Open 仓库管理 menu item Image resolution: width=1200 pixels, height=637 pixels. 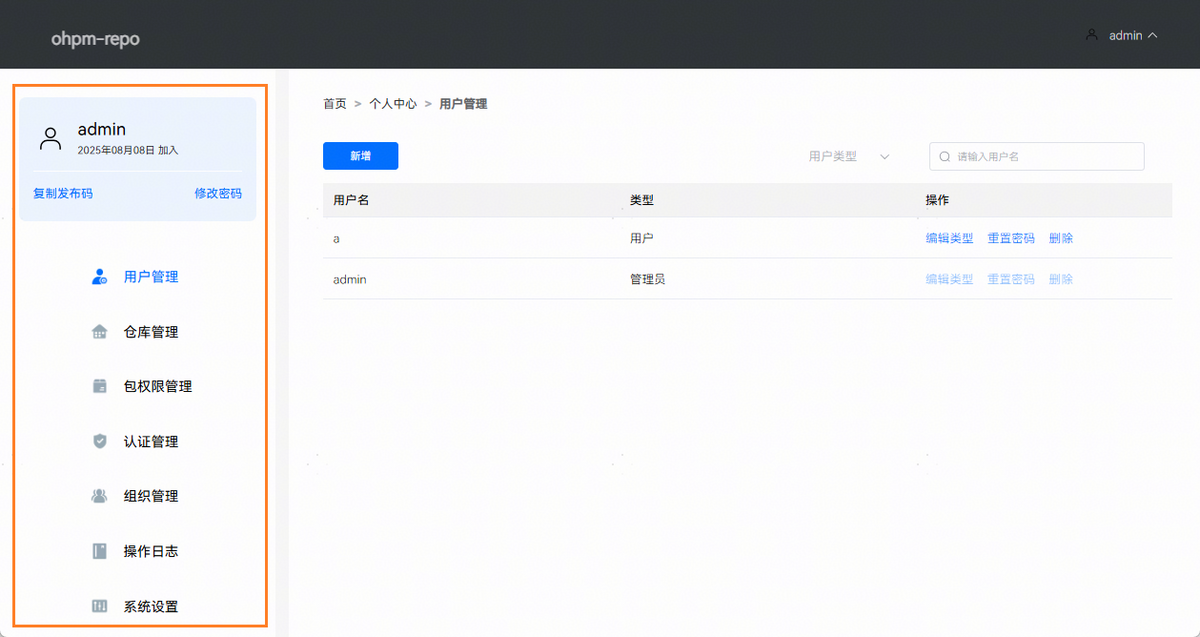click(151, 332)
